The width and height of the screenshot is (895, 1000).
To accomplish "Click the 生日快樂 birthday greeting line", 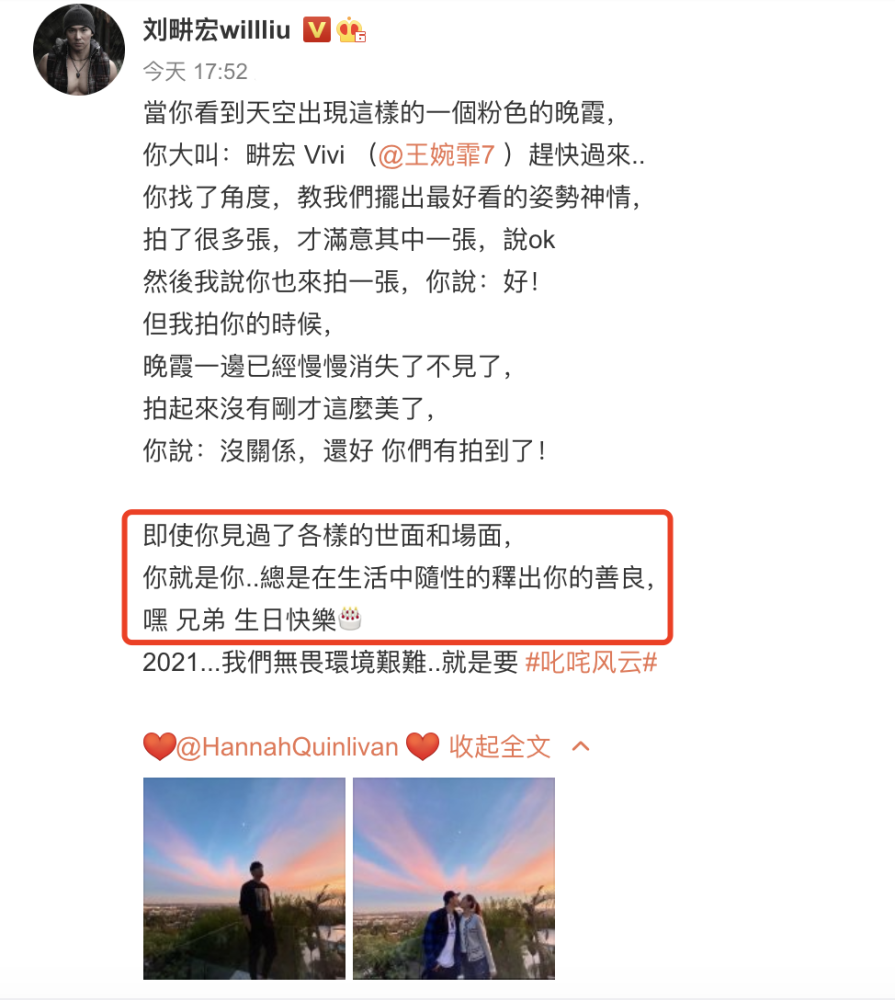I will click(x=252, y=620).
